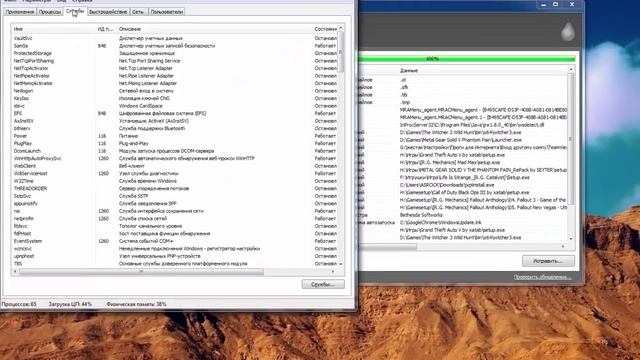Open the Приложения tab
This screenshot has width=640, height=360.
20,12
